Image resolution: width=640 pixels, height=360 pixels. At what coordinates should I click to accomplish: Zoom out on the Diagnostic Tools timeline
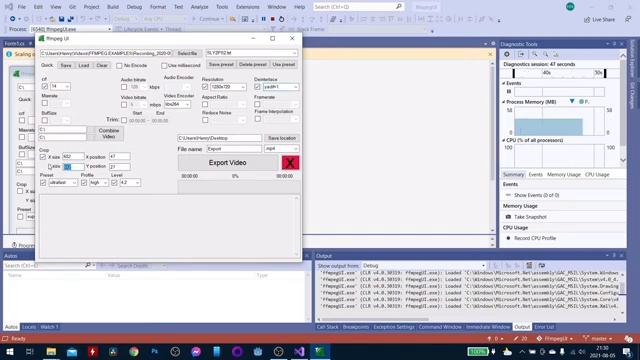coord(546,54)
